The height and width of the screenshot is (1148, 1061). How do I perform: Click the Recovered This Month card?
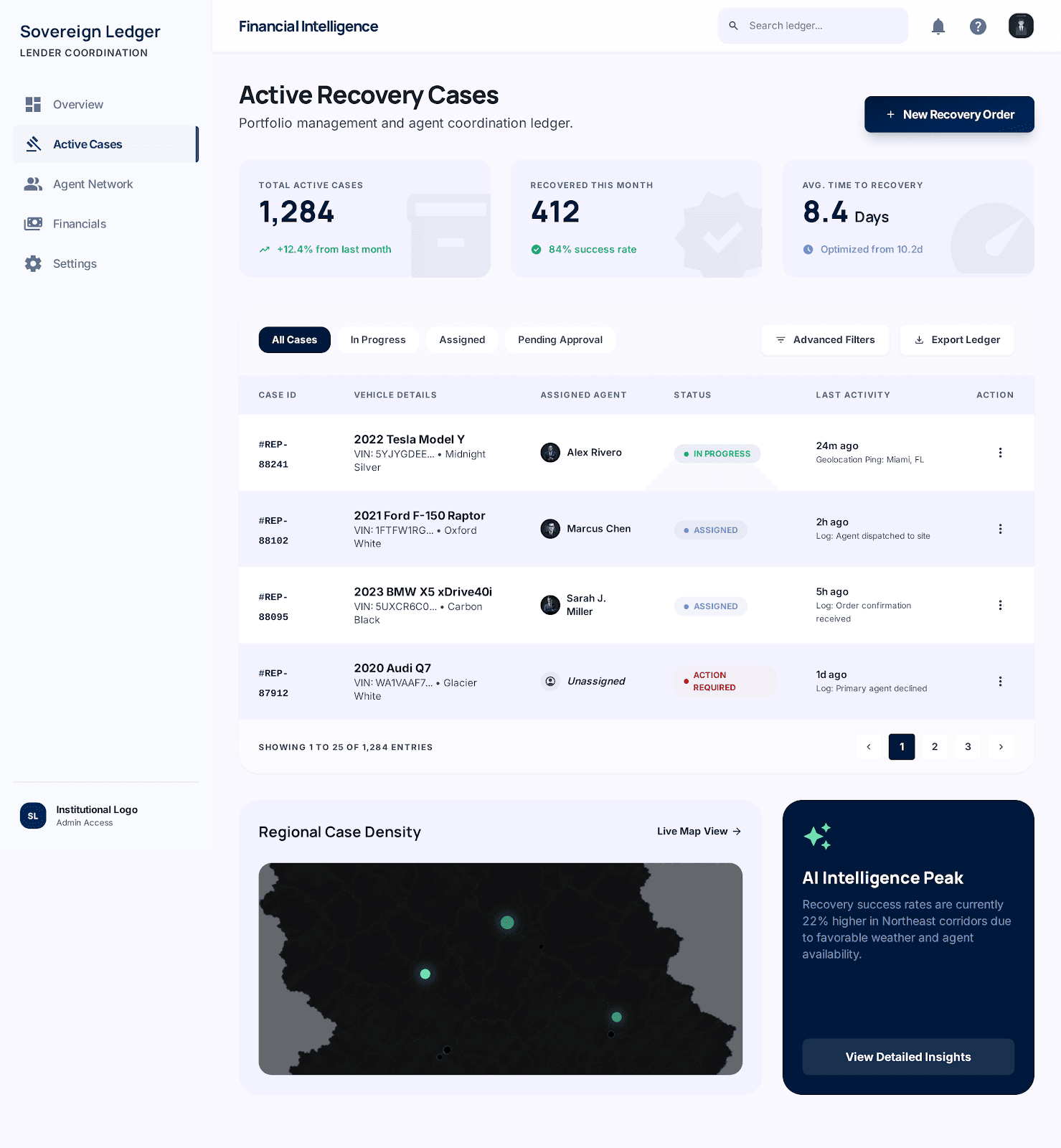636,219
